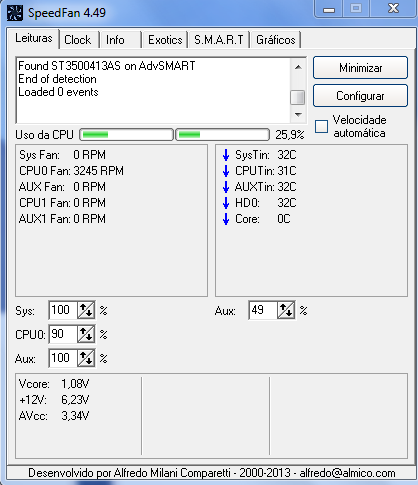
Task: Click the right-side Aux 49 percent spinner
Action: point(286,310)
